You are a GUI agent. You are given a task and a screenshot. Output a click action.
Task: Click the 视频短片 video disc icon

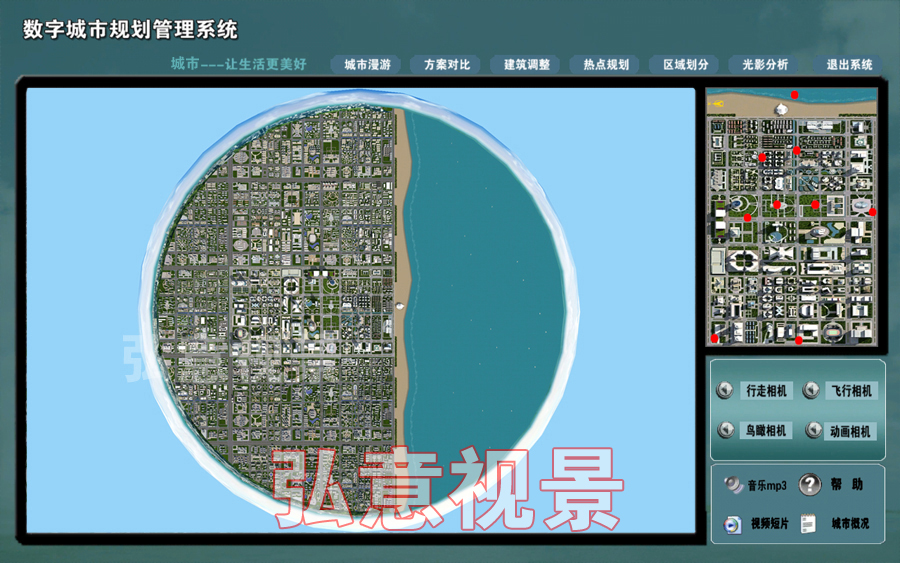733,524
